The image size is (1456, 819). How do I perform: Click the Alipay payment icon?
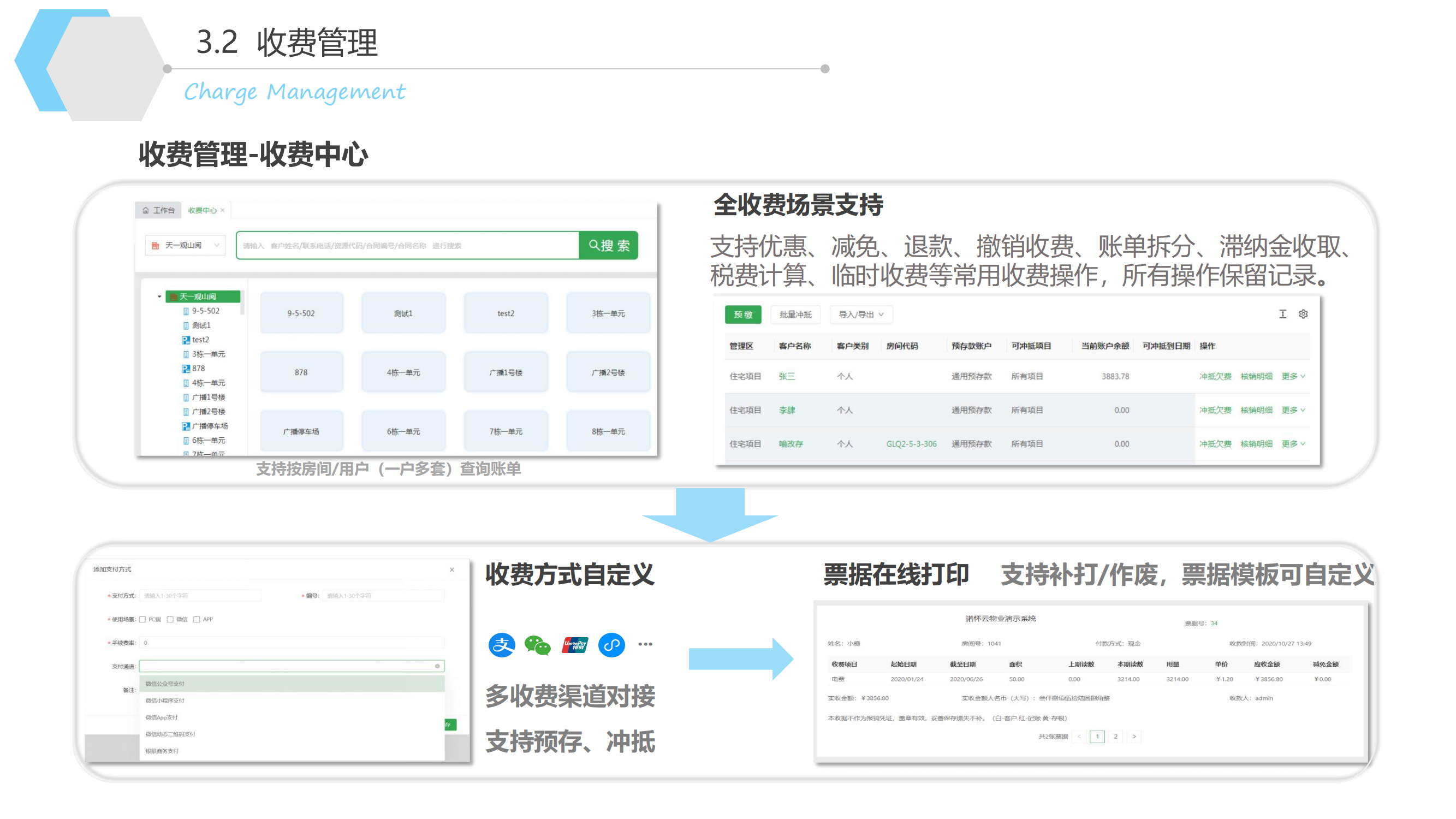501,644
